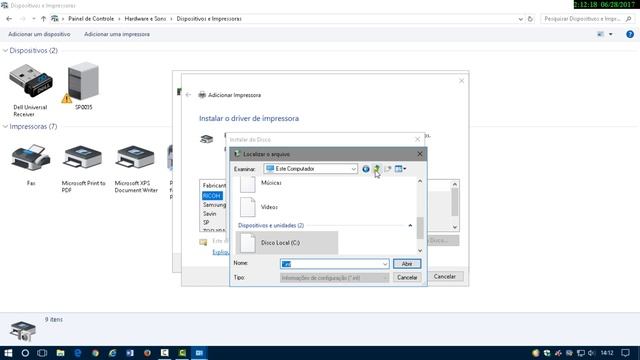Collapse the Dispositivos e unidades group in the file dialog
640x360 pixels.
tap(410, 225)
